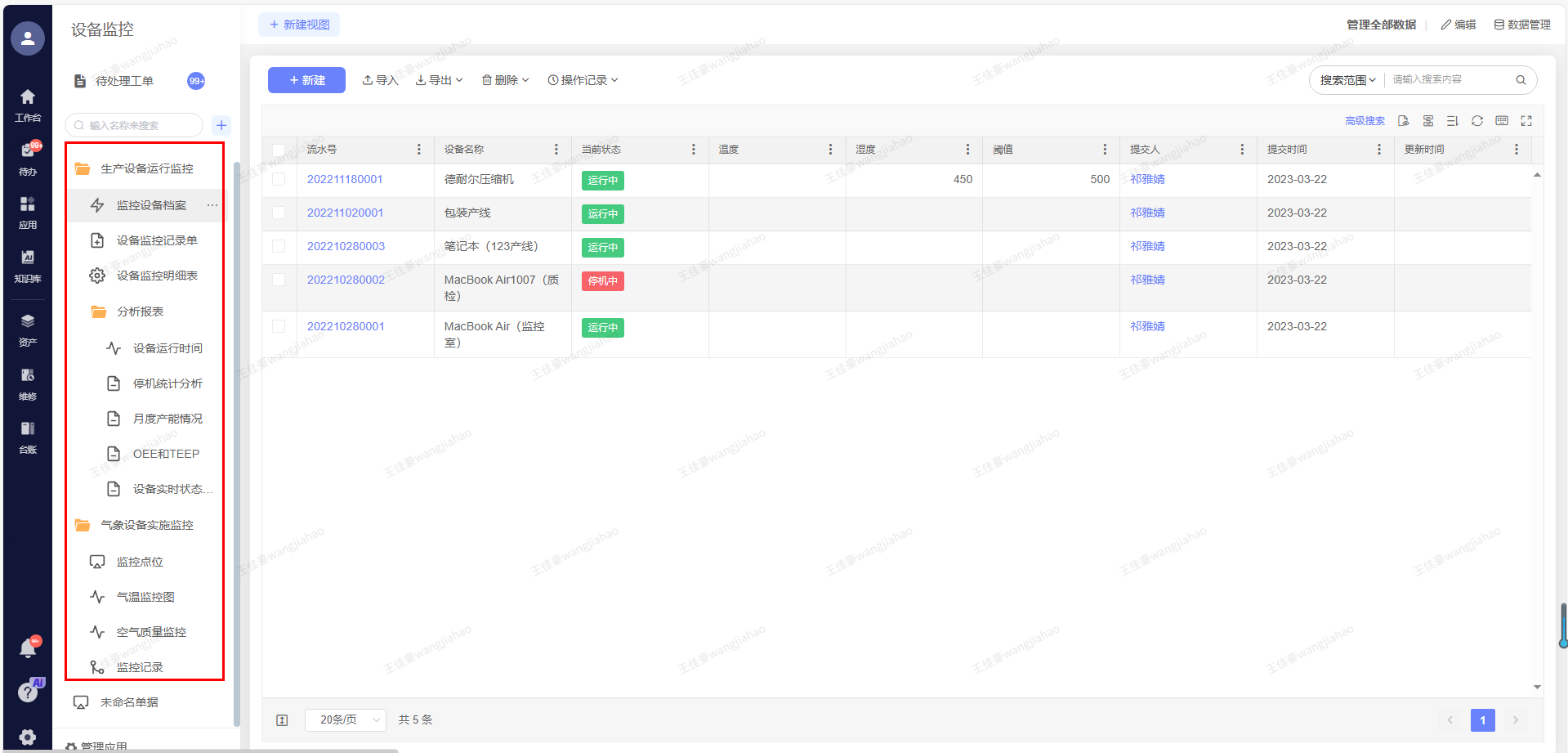Viewport: 1568px width, 753px height.
Task: Open the 20条/页 page size dropdown
Action: coord(345,720)
